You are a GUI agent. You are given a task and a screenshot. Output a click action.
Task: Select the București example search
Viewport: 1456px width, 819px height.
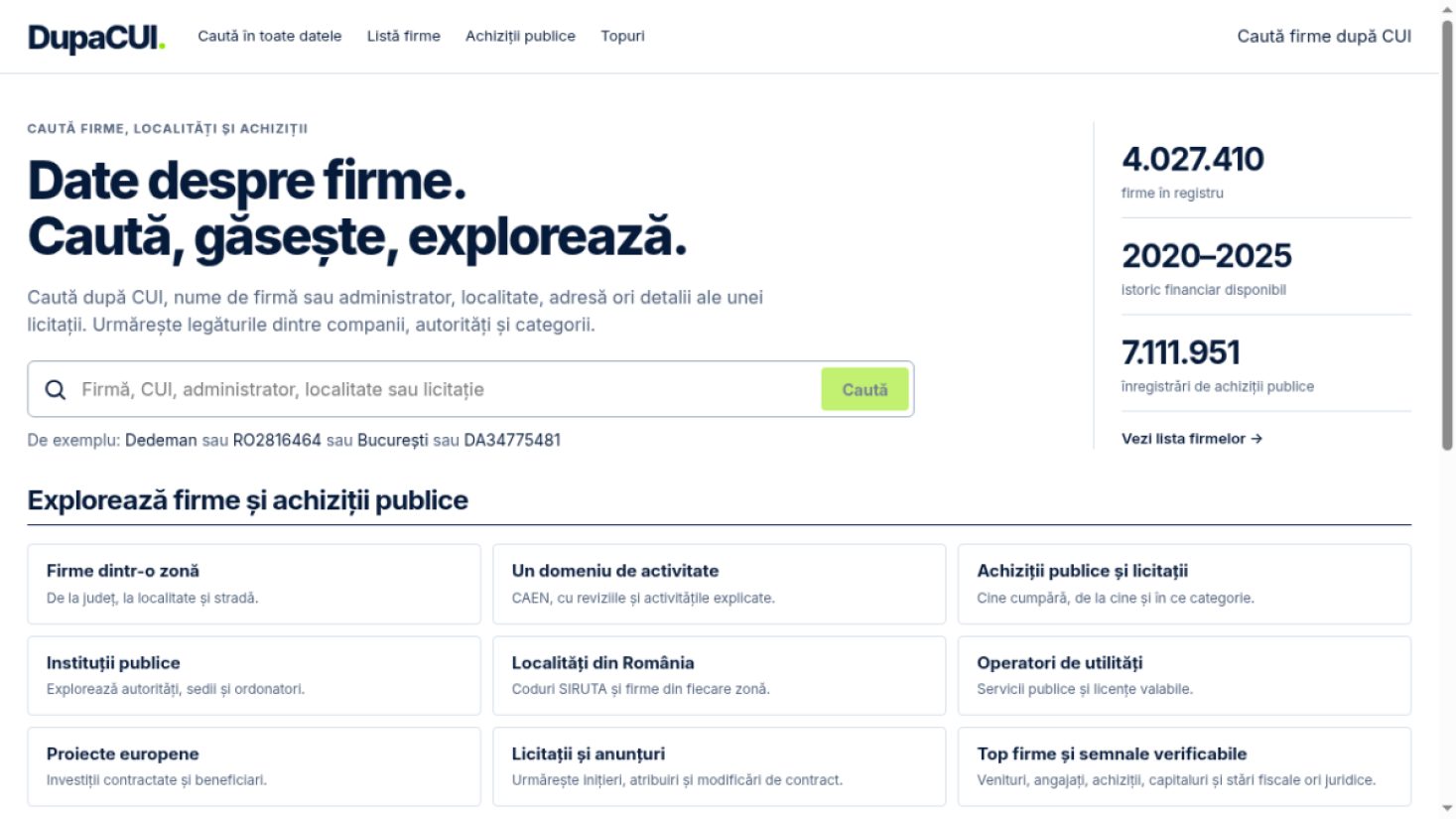[393, 440]
